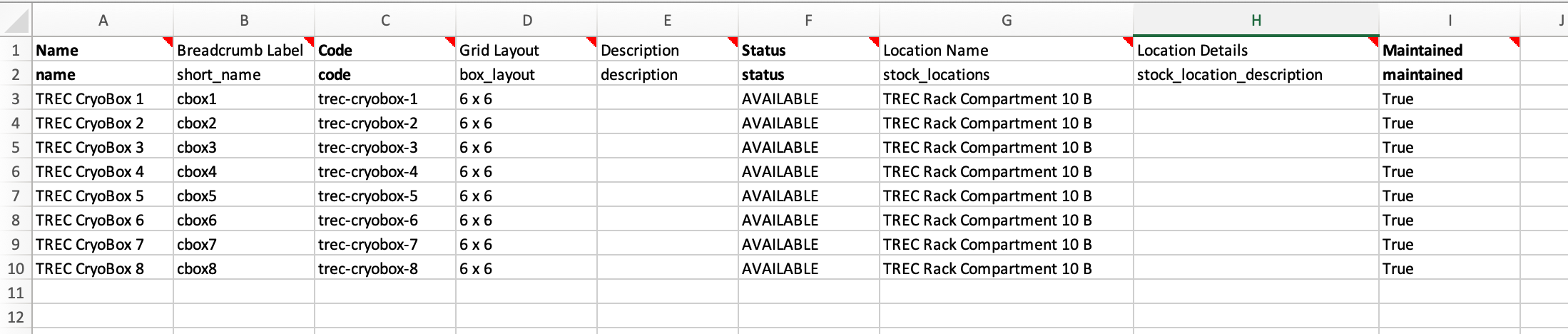This screenshot has height=334, width=1568.
Task: Select column E header
Action: pos(668,20)
